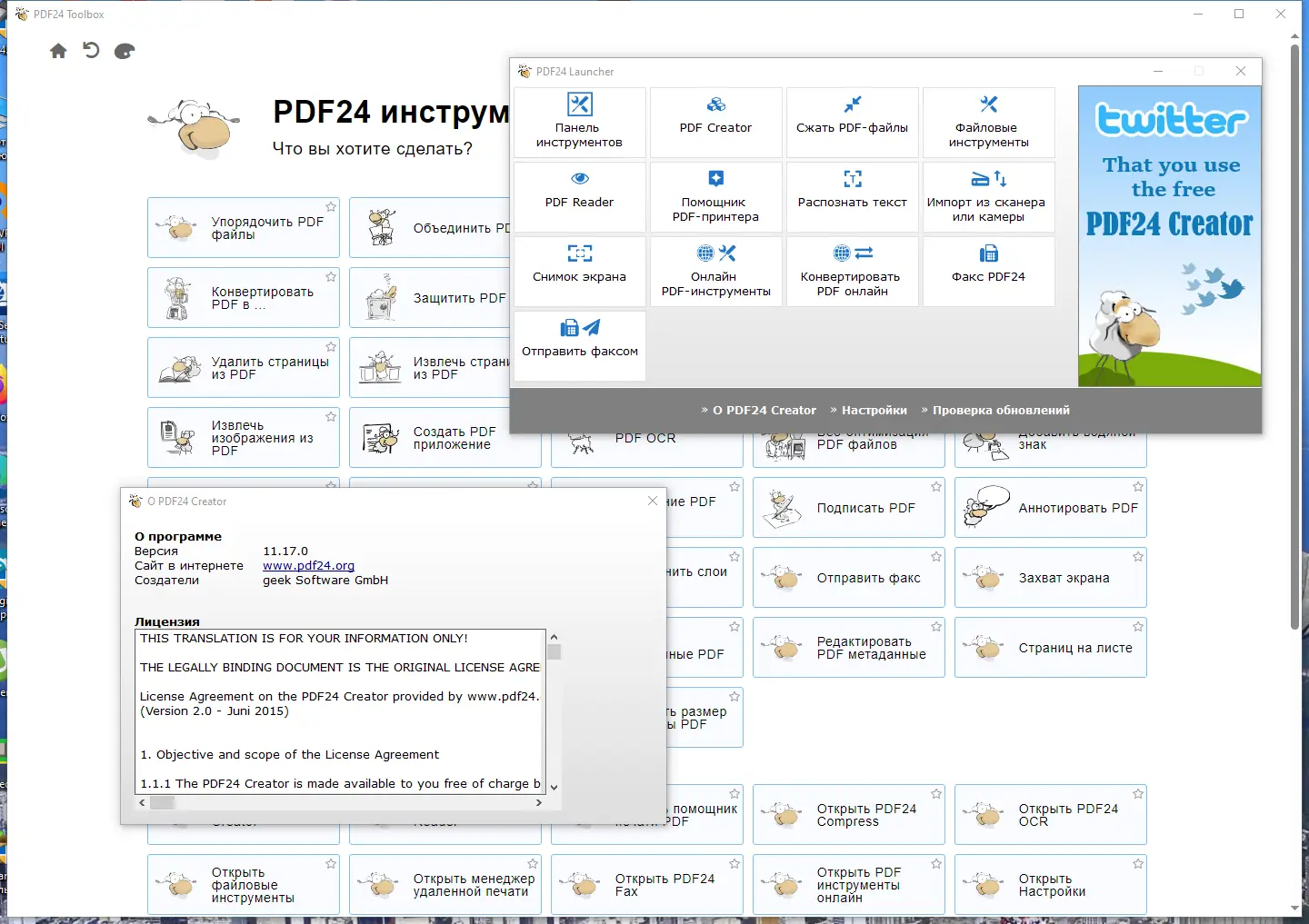Screen dimensions: 1309x924
Task: Toggle favorite star on Извлечь изображения из PDF
Action: pos(331,417)
